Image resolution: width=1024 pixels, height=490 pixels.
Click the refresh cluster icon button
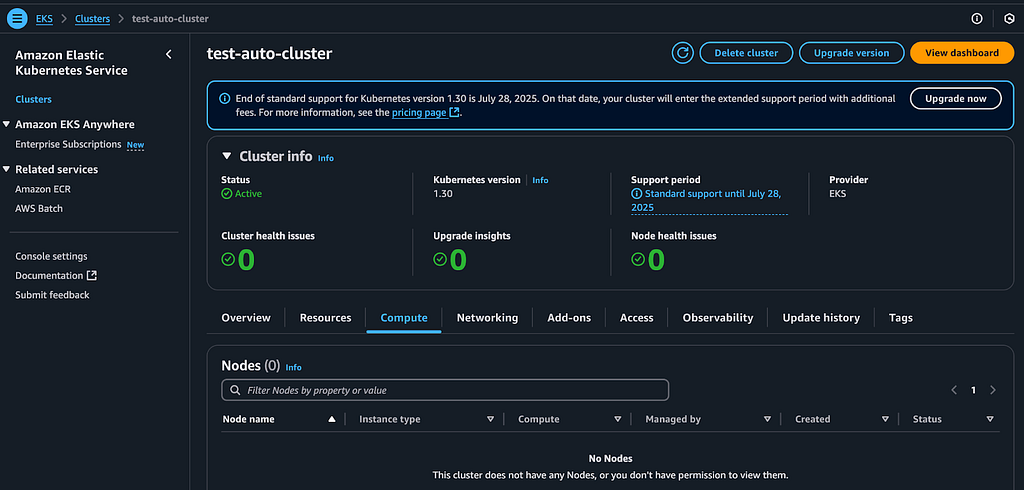coord(682,53)
